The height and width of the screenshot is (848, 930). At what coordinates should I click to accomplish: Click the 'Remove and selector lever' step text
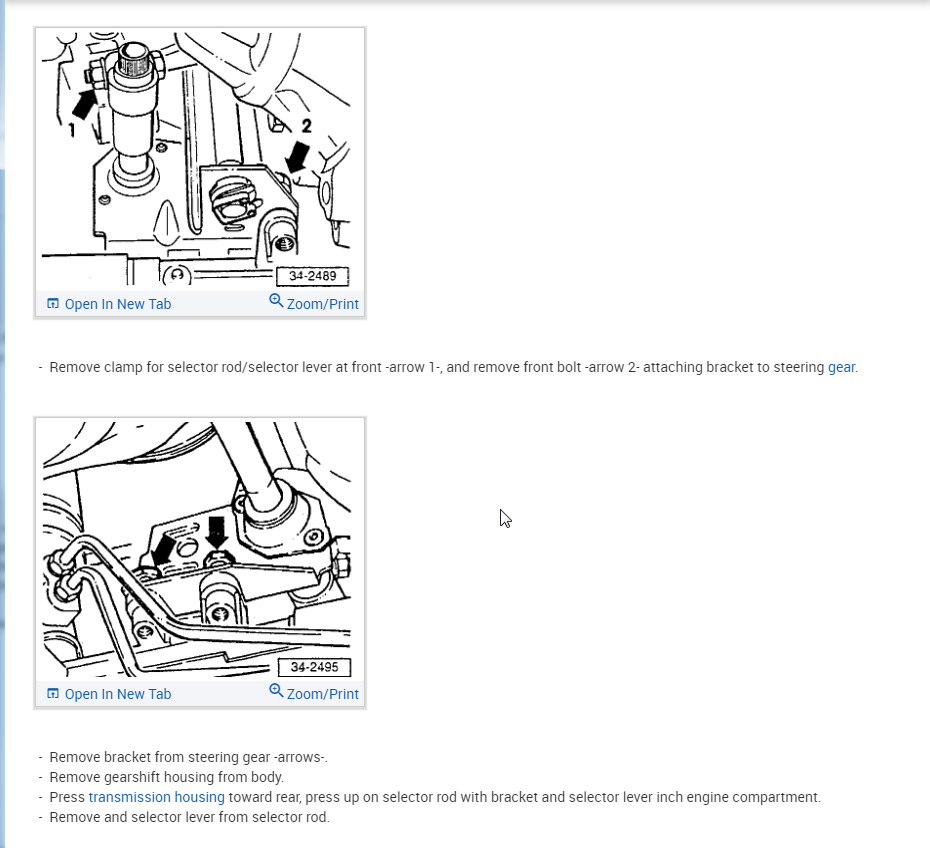189,817
